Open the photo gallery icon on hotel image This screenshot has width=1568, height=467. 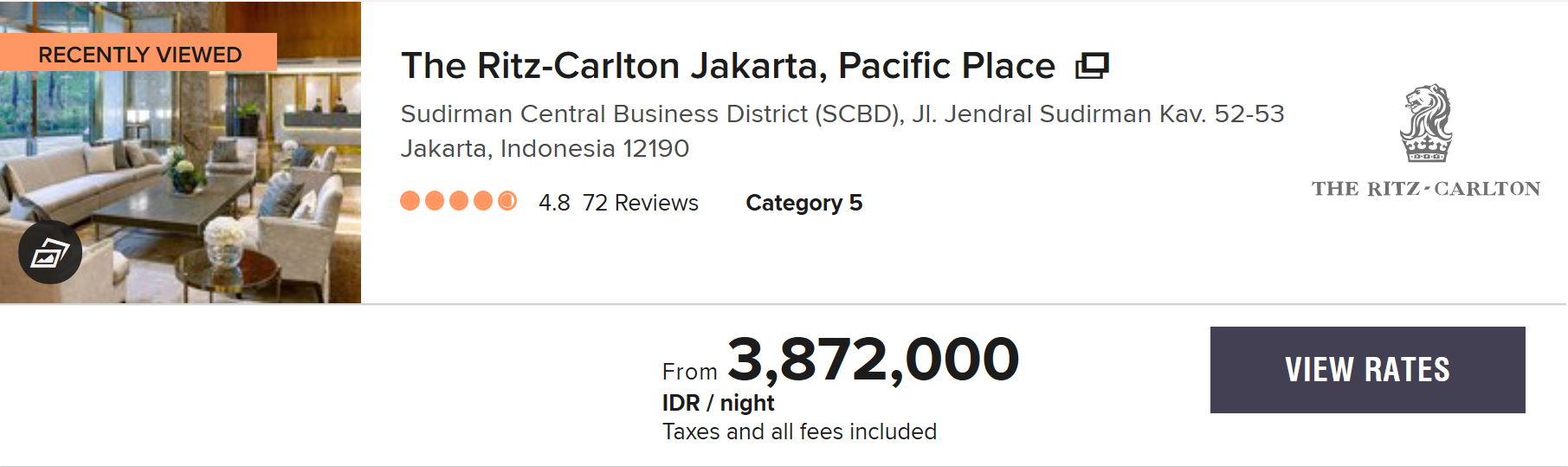pos(50,253)
